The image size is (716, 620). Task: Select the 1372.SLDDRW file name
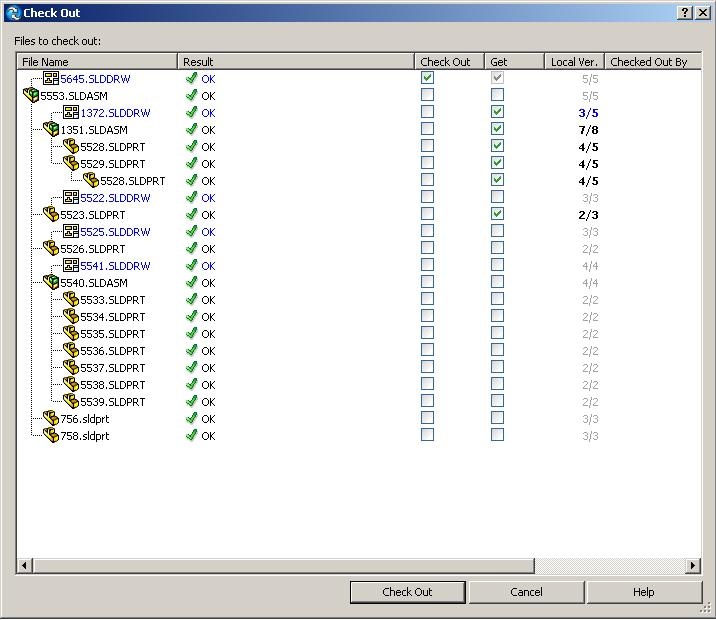[115, 113]
